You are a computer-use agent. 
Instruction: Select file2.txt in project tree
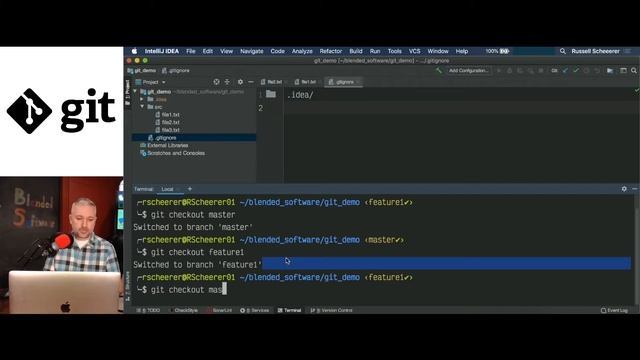[167, 122]
